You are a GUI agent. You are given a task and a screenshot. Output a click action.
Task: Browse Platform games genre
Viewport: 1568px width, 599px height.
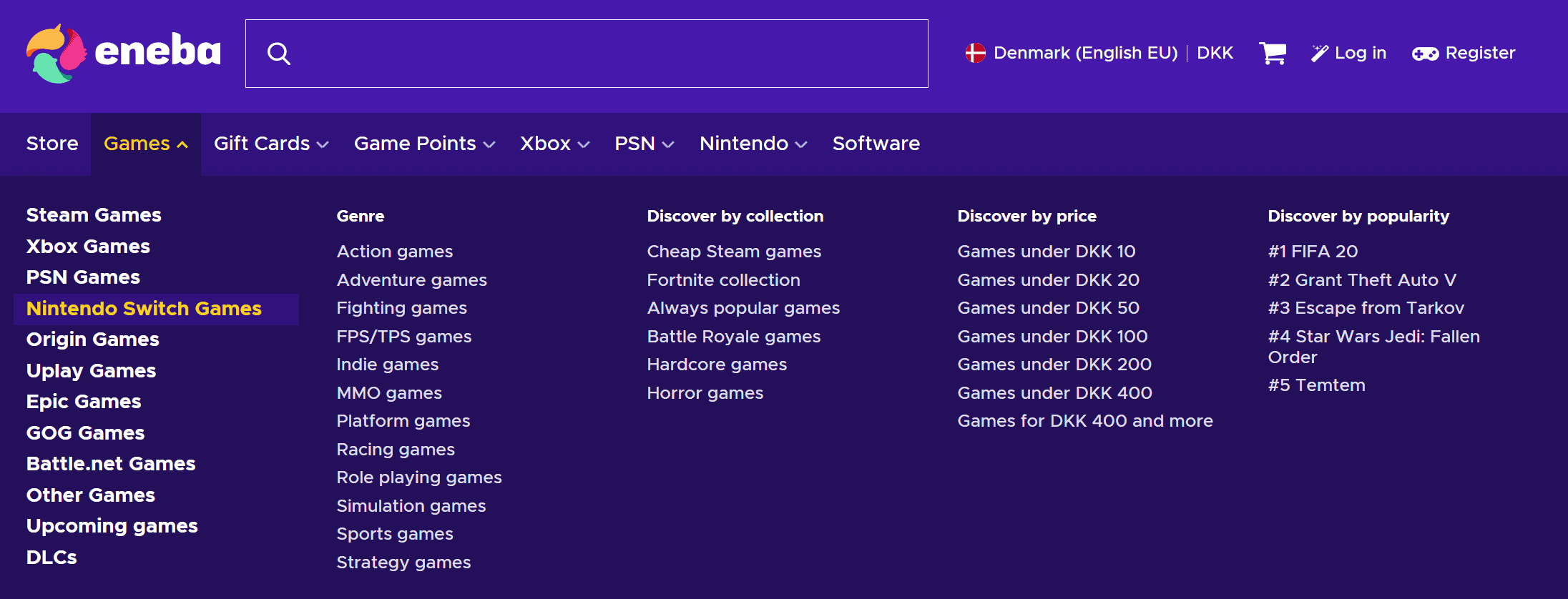tap(403, 421)
